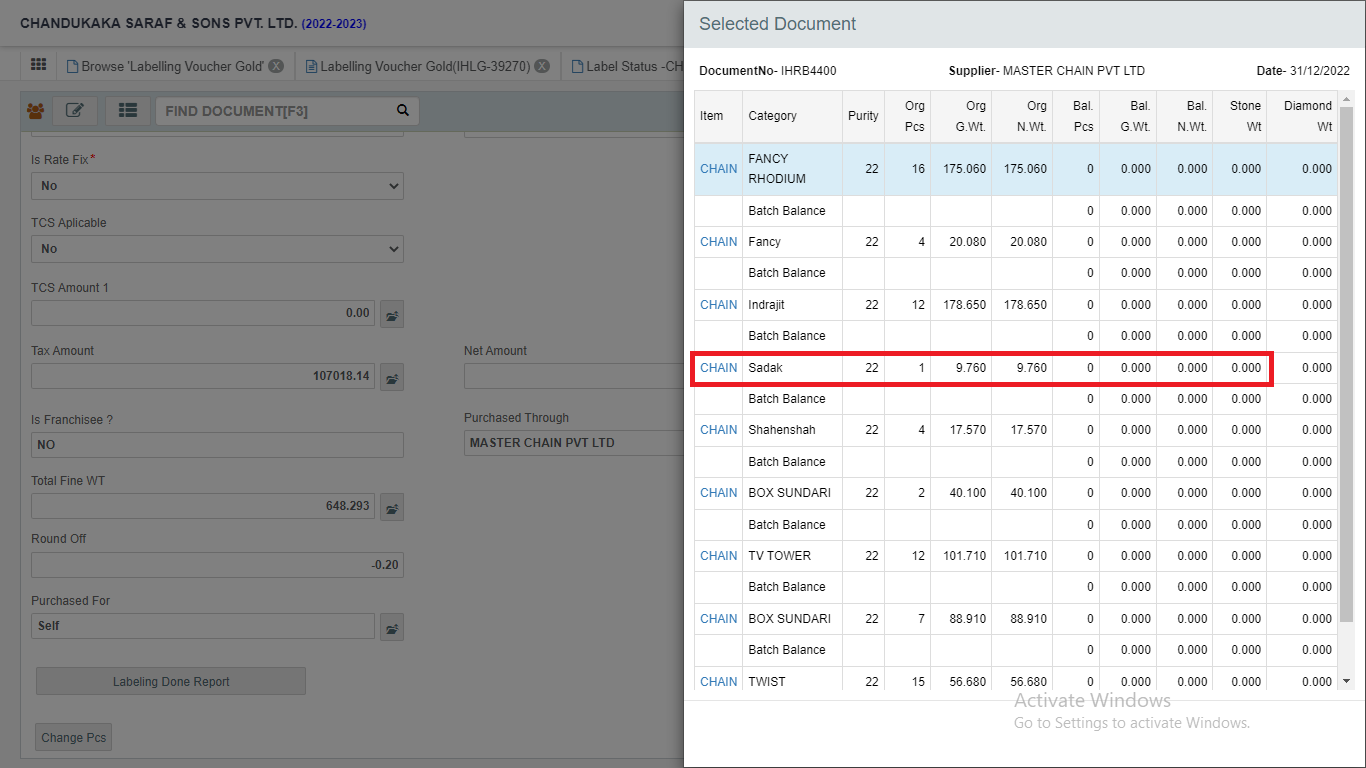Close the Browse 'Labelling Voucher Gold' tab

[x=276, y=66]
